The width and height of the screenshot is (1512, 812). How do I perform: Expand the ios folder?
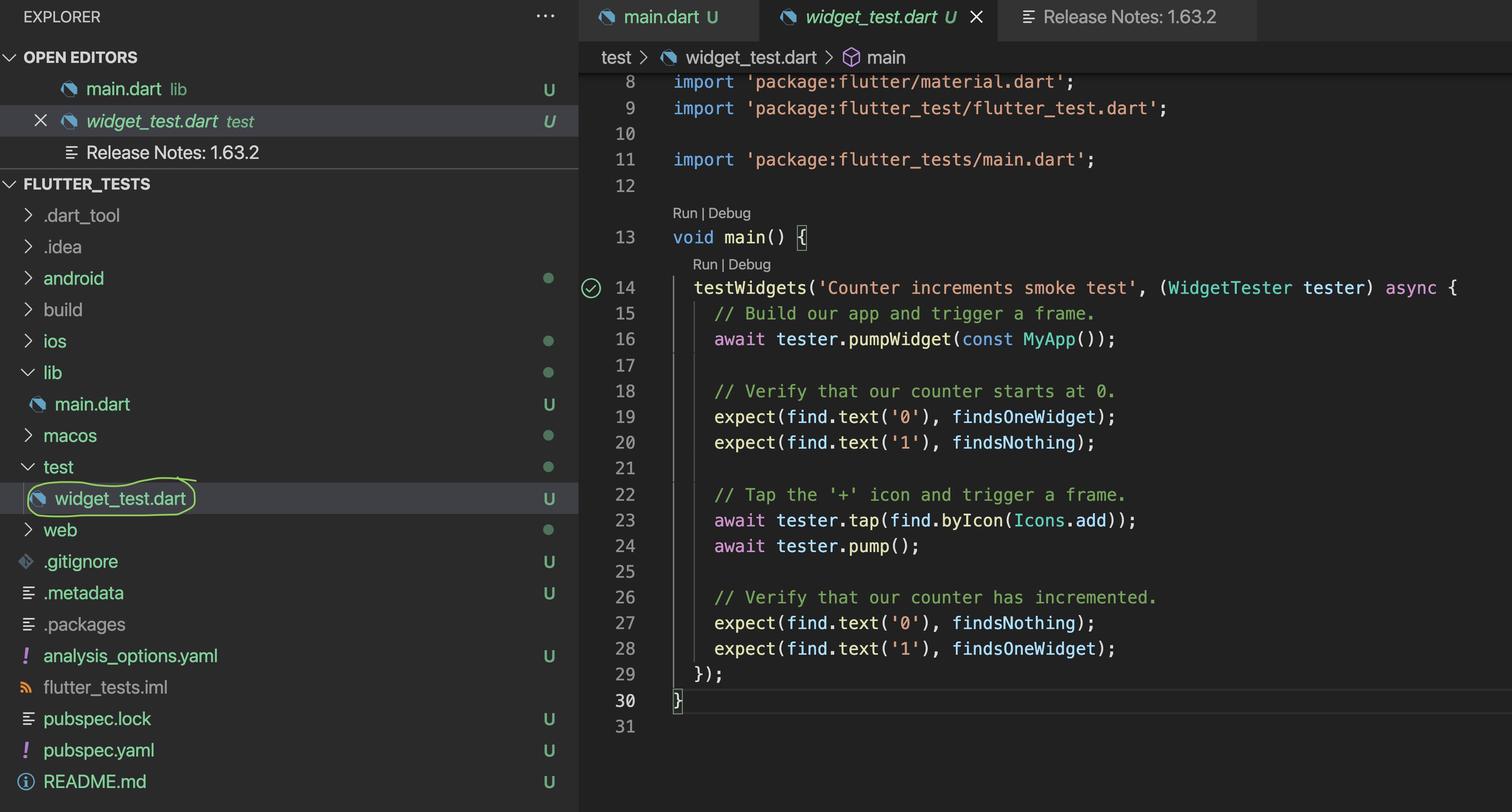(28, 341)
